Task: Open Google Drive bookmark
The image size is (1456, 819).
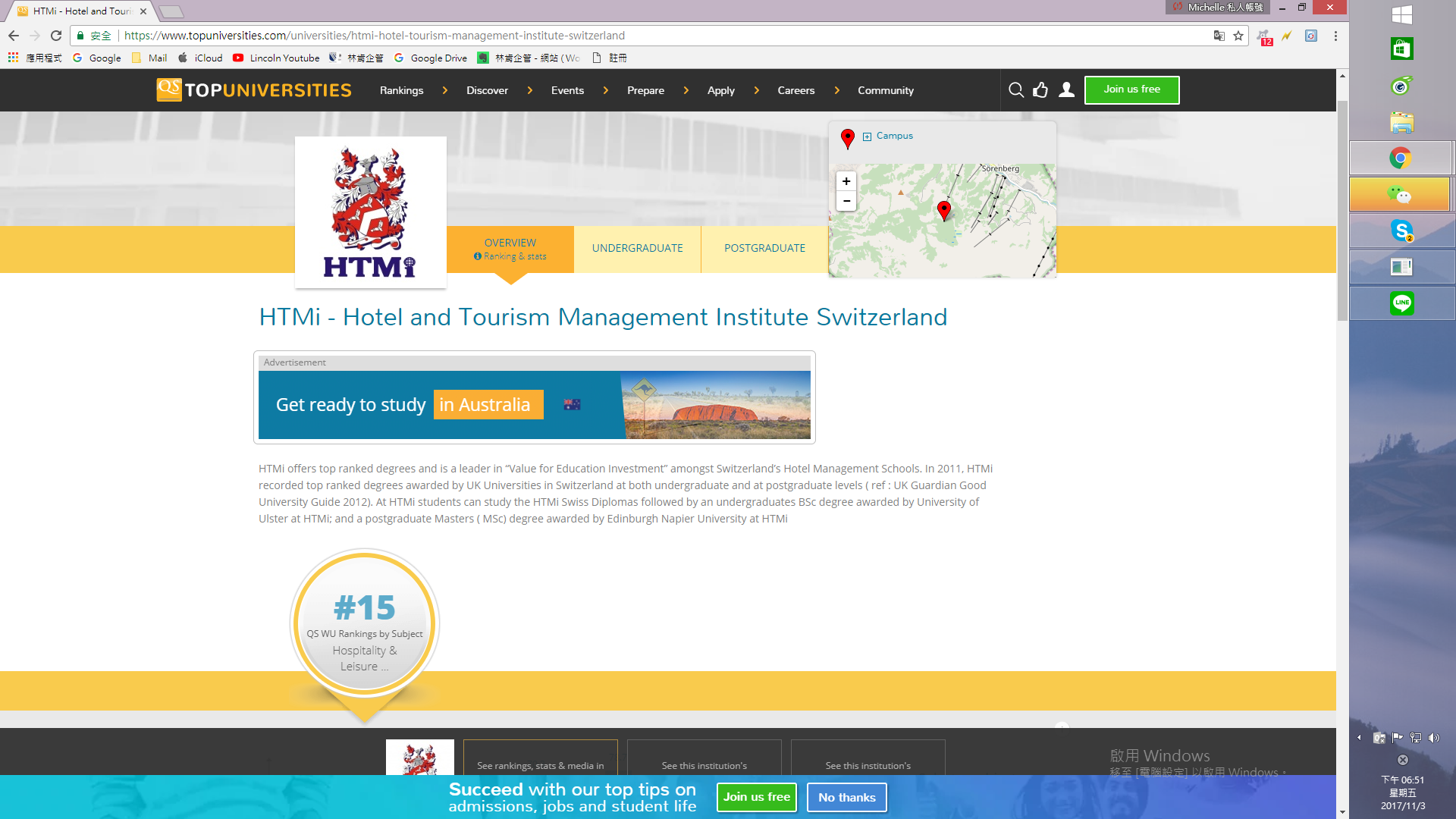Action: coord(431,58)
